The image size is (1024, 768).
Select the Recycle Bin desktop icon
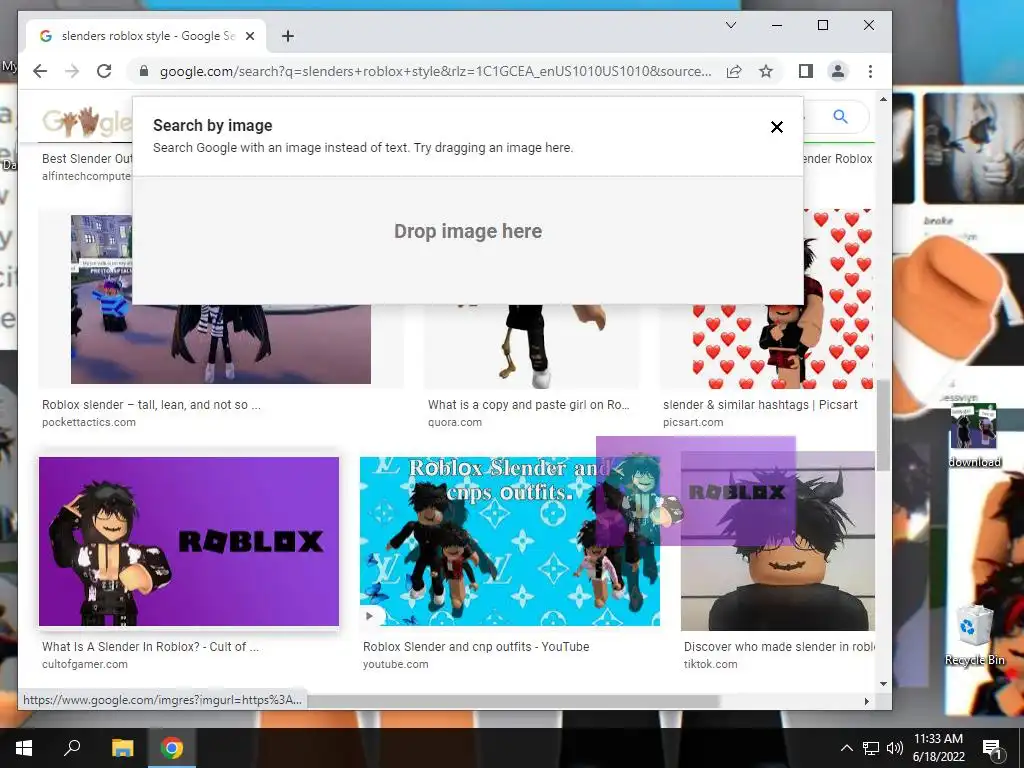[974, 636]
